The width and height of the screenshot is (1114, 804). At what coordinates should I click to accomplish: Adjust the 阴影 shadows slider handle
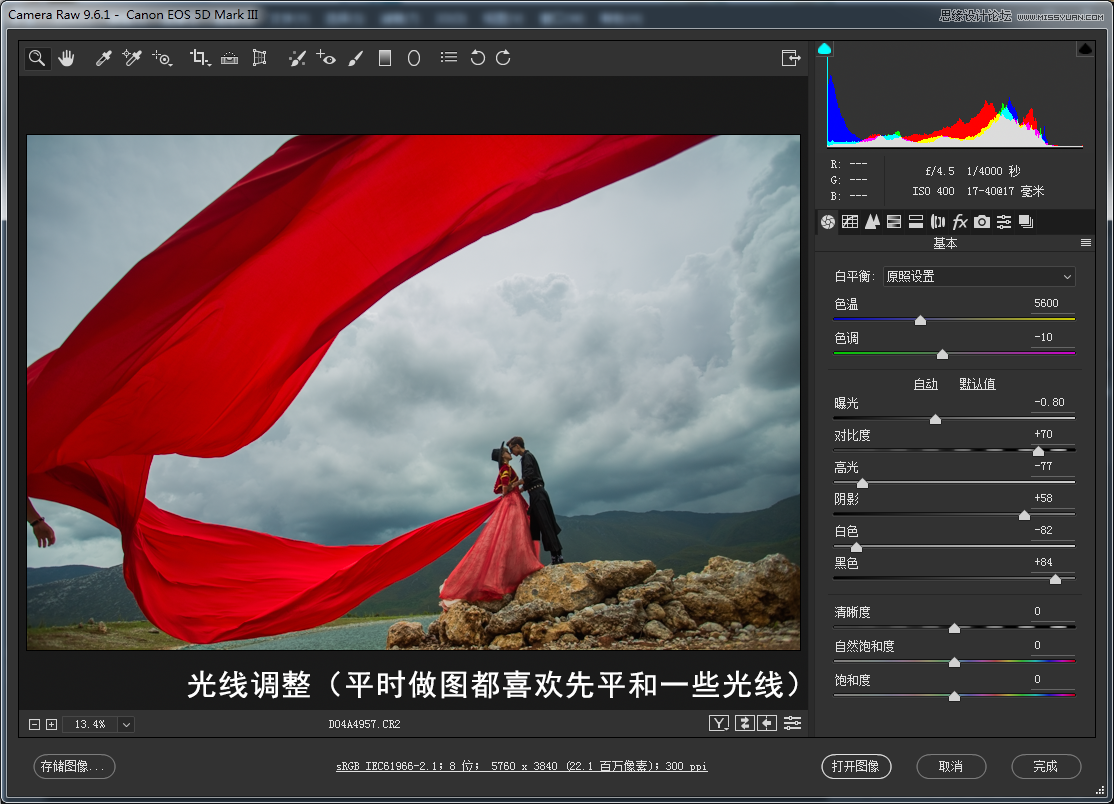(1024, 516)
